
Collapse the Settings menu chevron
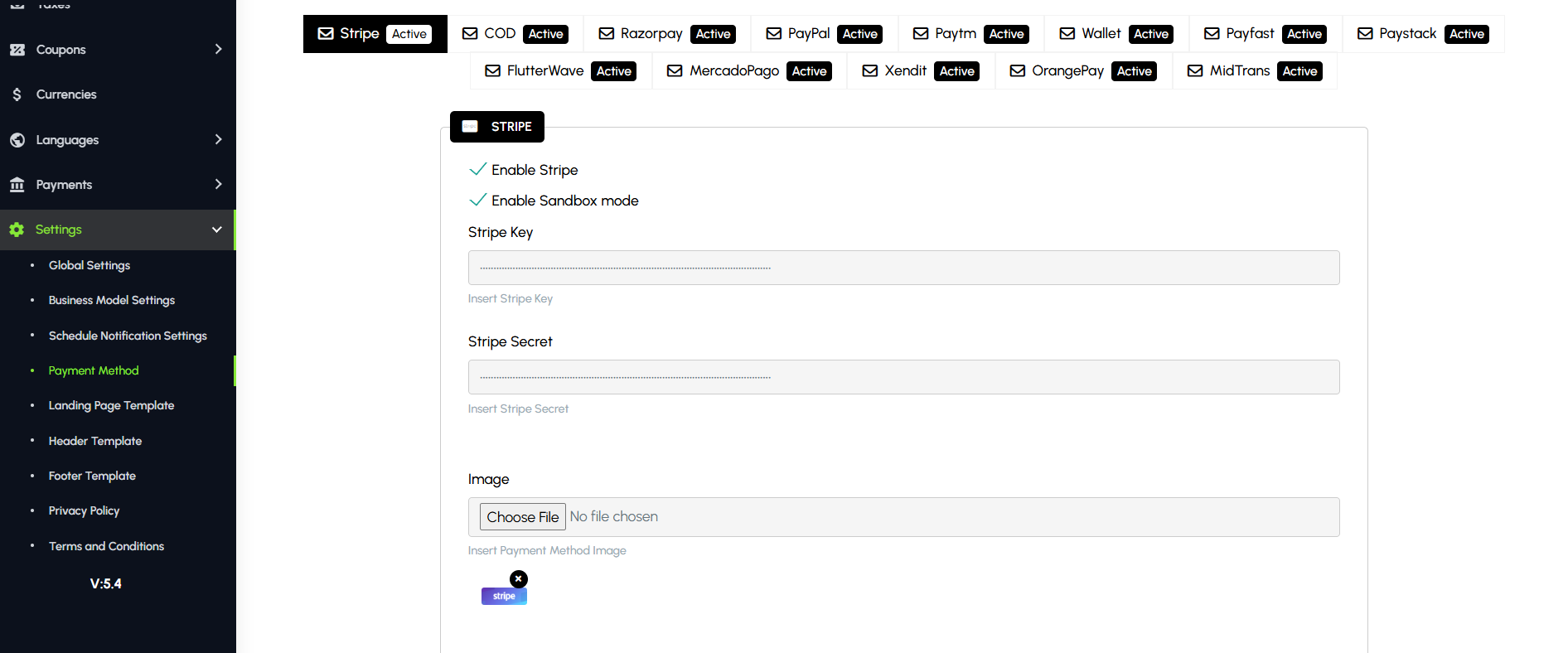[217, 230]
